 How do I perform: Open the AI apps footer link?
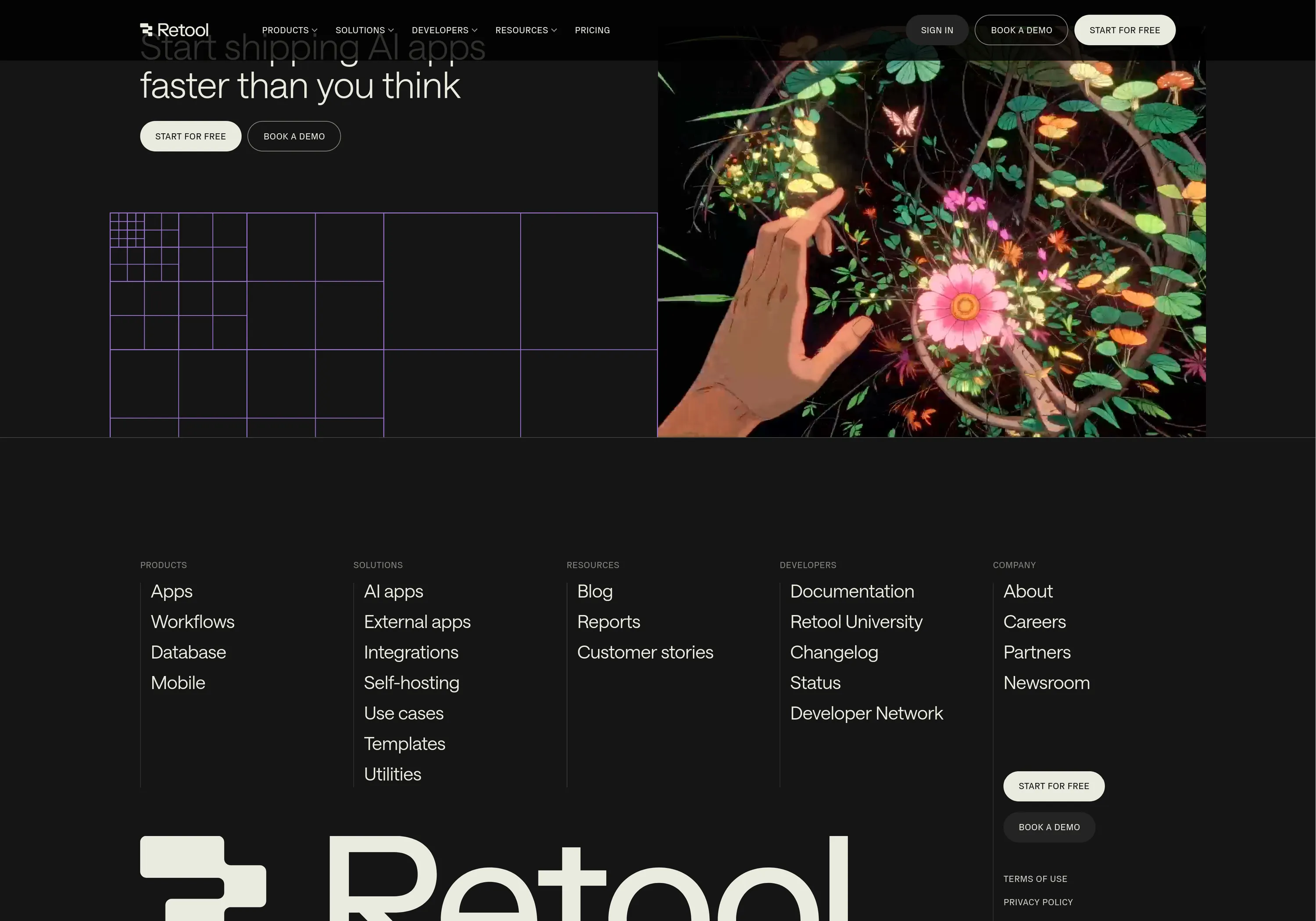coord(393,592)
